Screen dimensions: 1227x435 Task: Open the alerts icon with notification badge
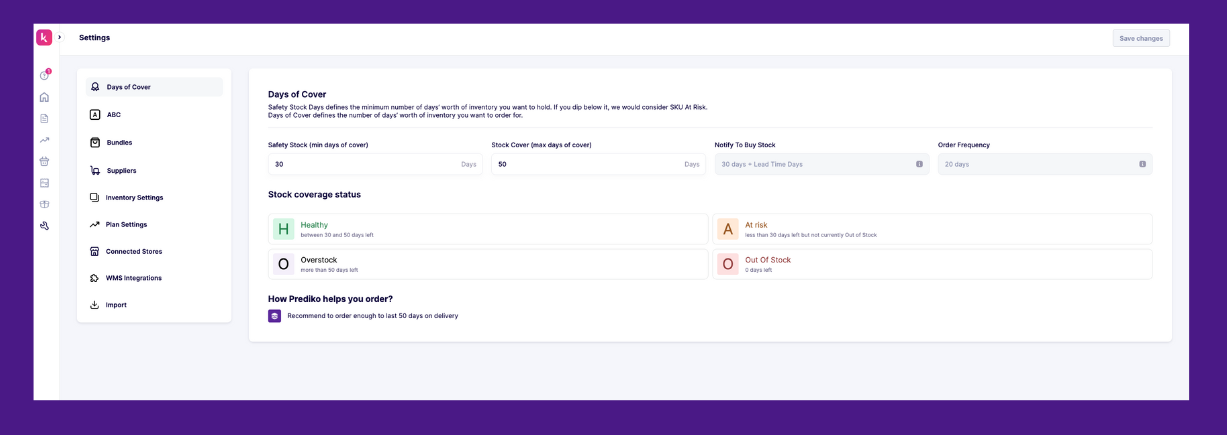coord(44,76)
